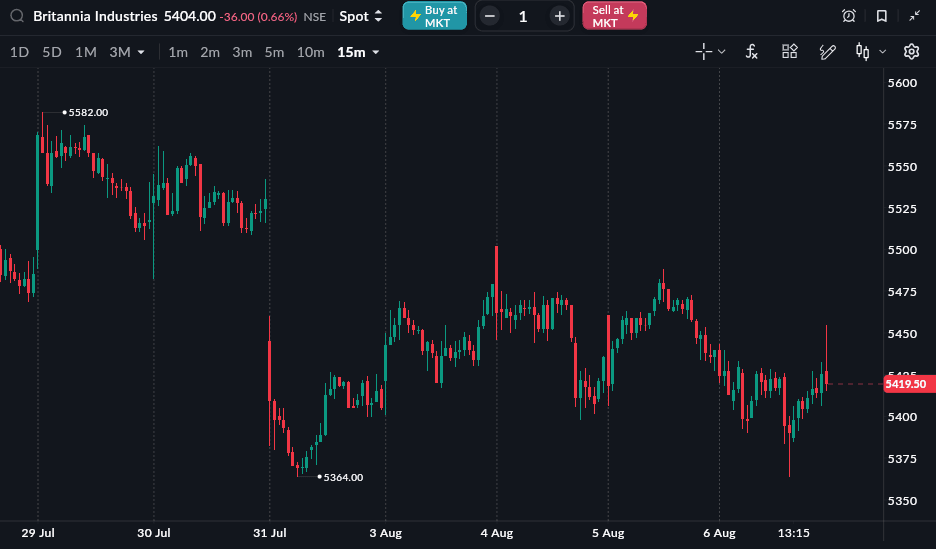Open the chart layout grid icon
The width and height of the screenshot is (936, 549).
click(790, 52)
